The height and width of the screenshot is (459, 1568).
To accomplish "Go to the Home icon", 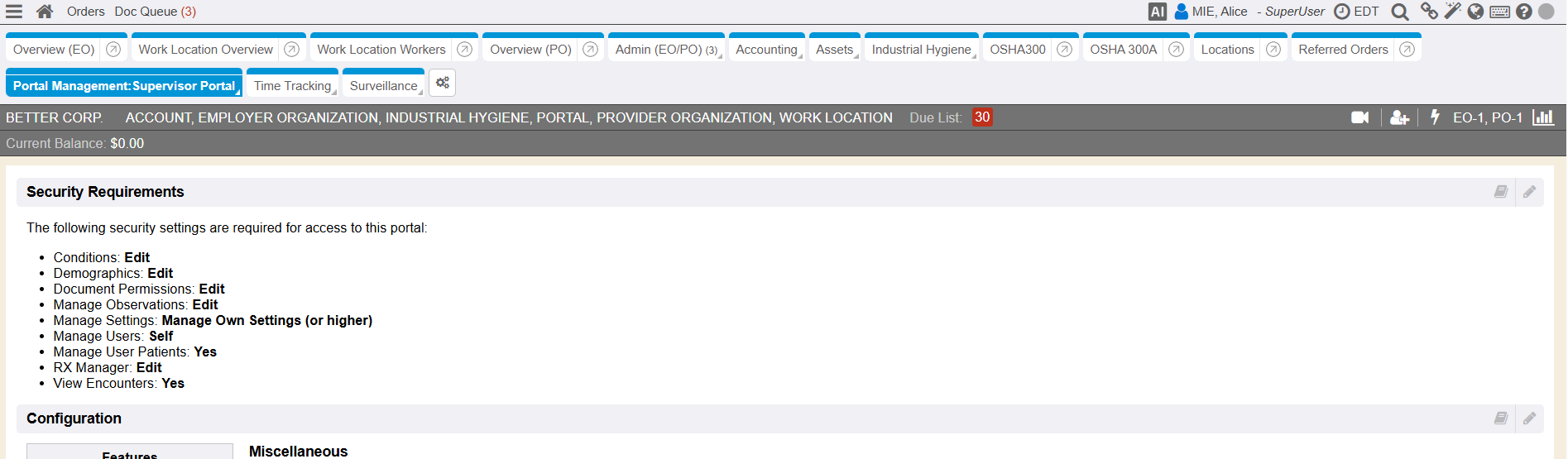I will [45, 12].
